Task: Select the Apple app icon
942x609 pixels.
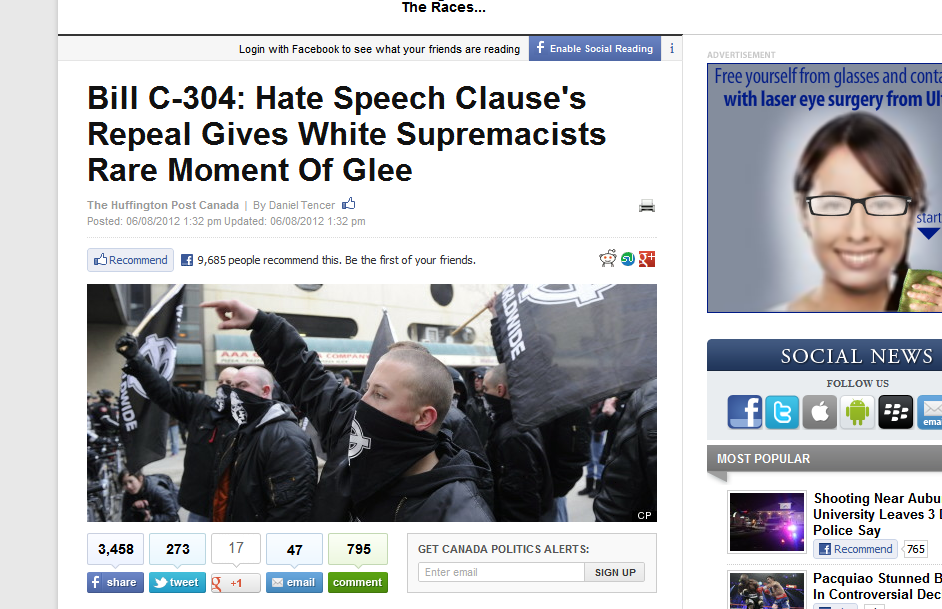Action: pyautogui.click(x=819, y=412)
